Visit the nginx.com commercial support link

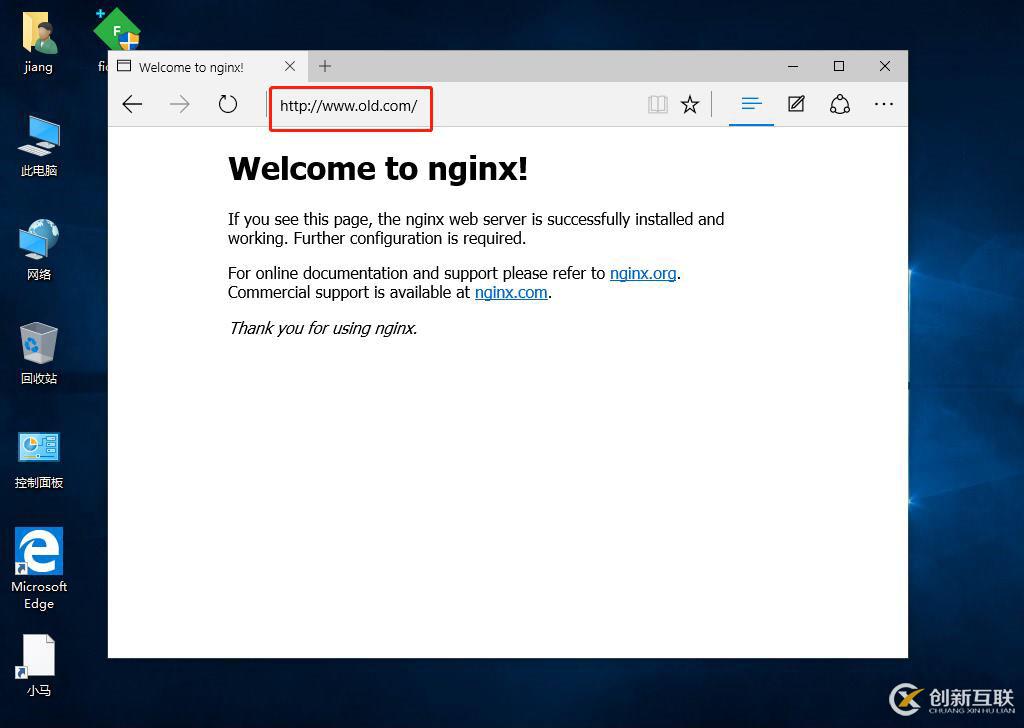[510, 292]
